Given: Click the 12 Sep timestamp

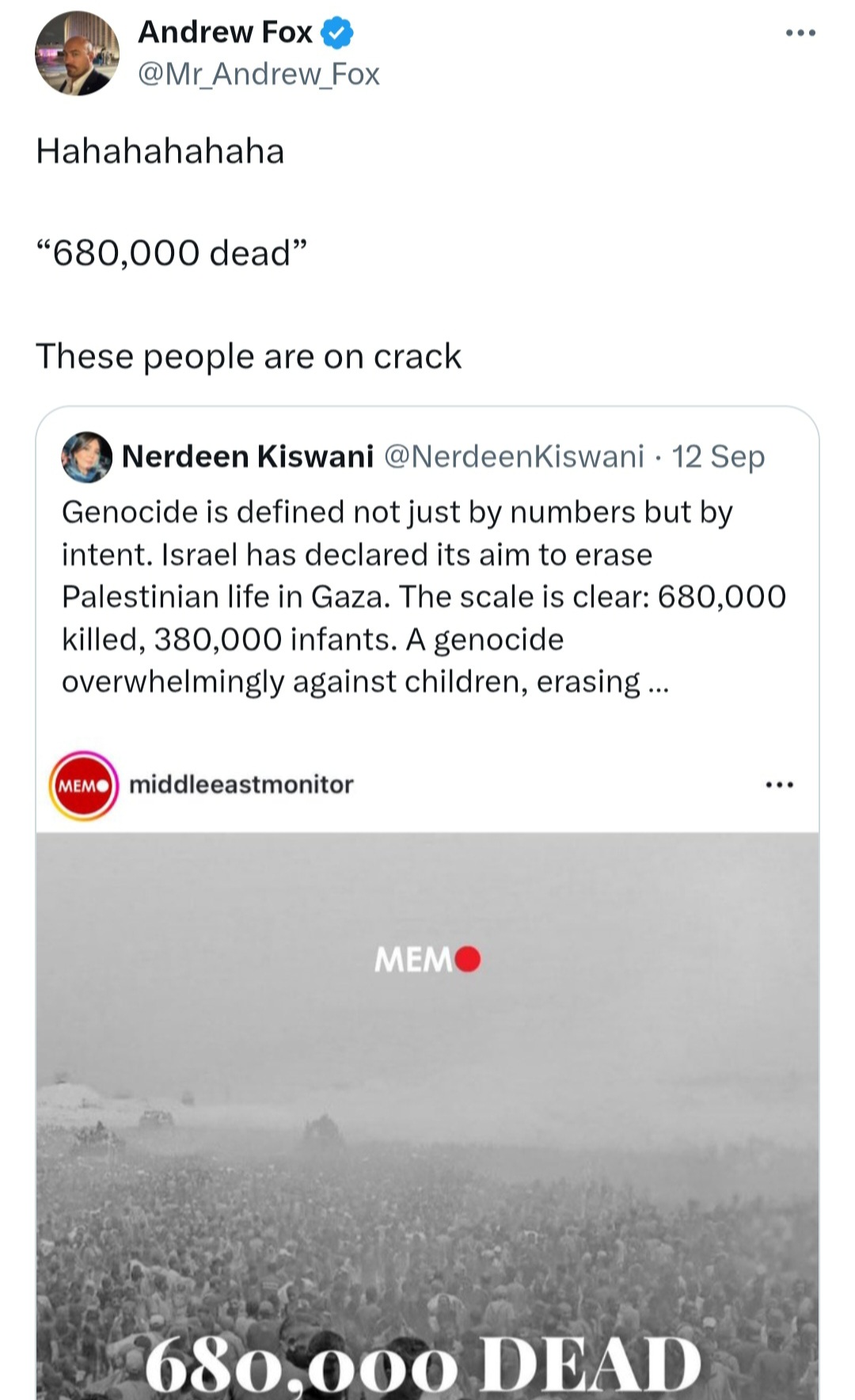Looking at the screenshot, I should pos(718,456).
